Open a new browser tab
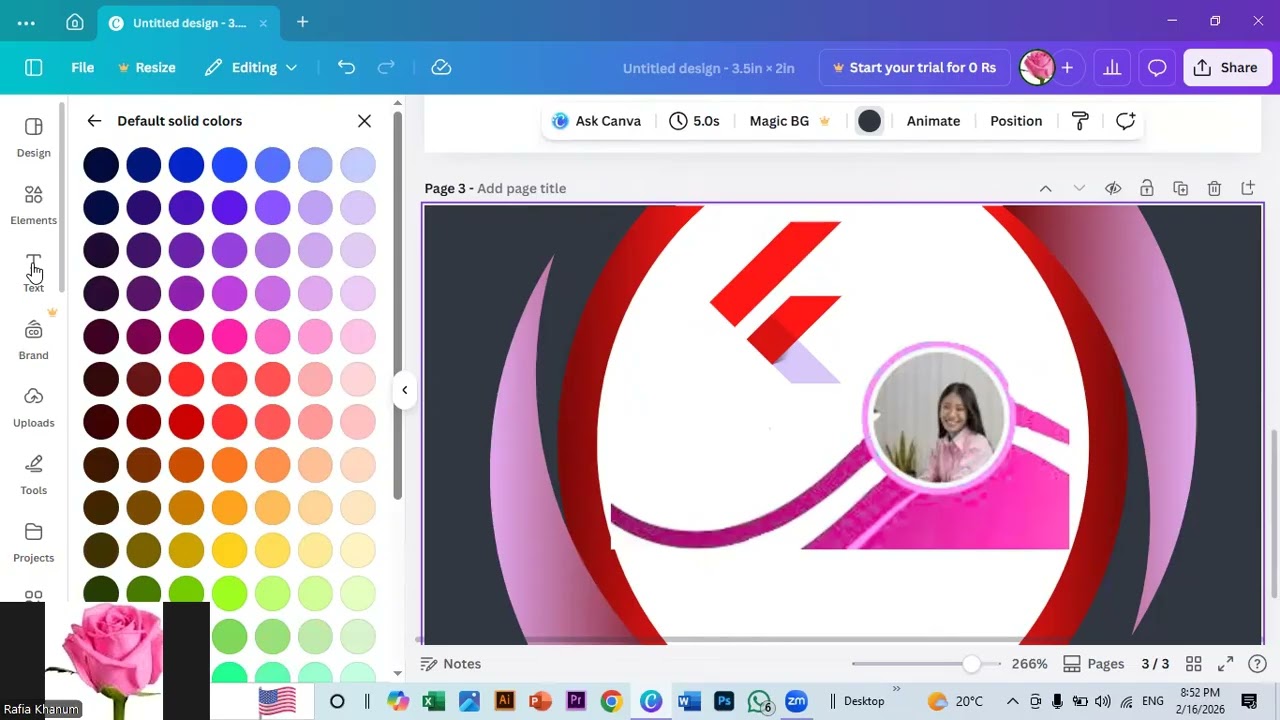 coord(302,22)
